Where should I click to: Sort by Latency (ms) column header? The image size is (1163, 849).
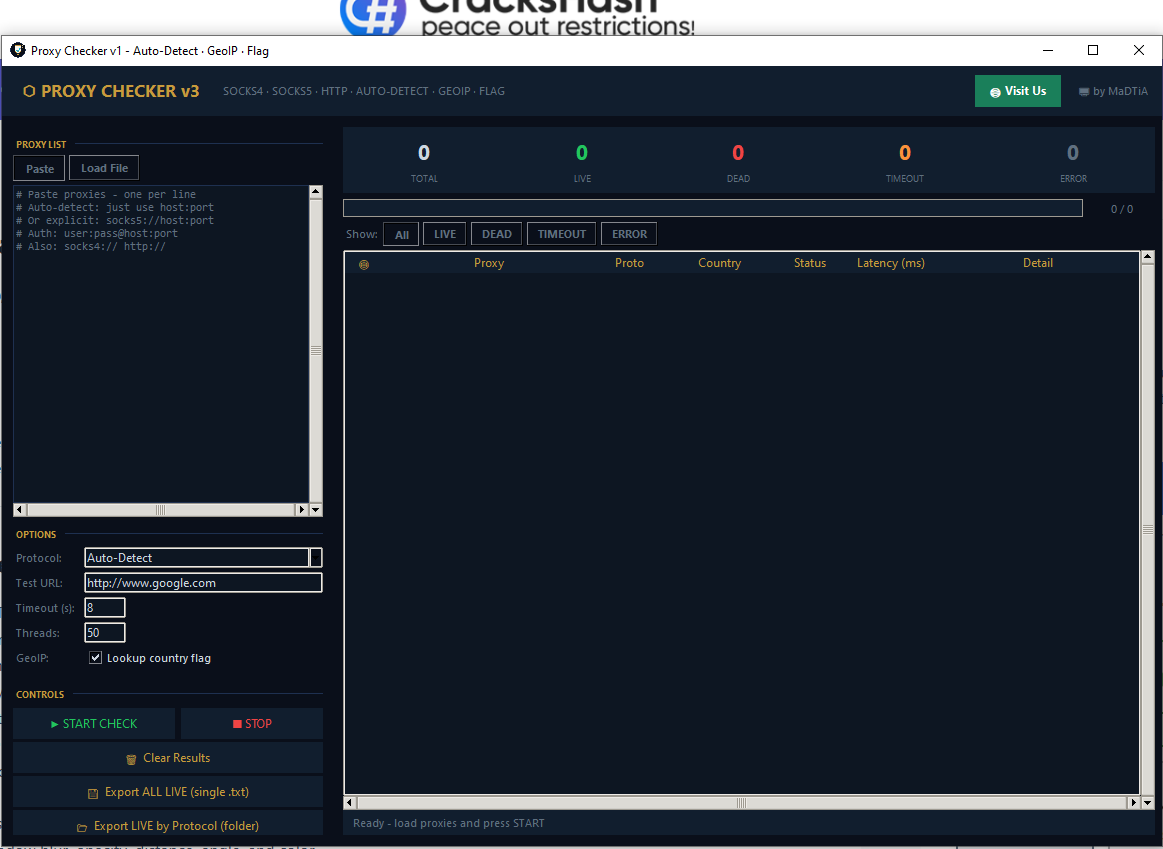pos(890,263)
